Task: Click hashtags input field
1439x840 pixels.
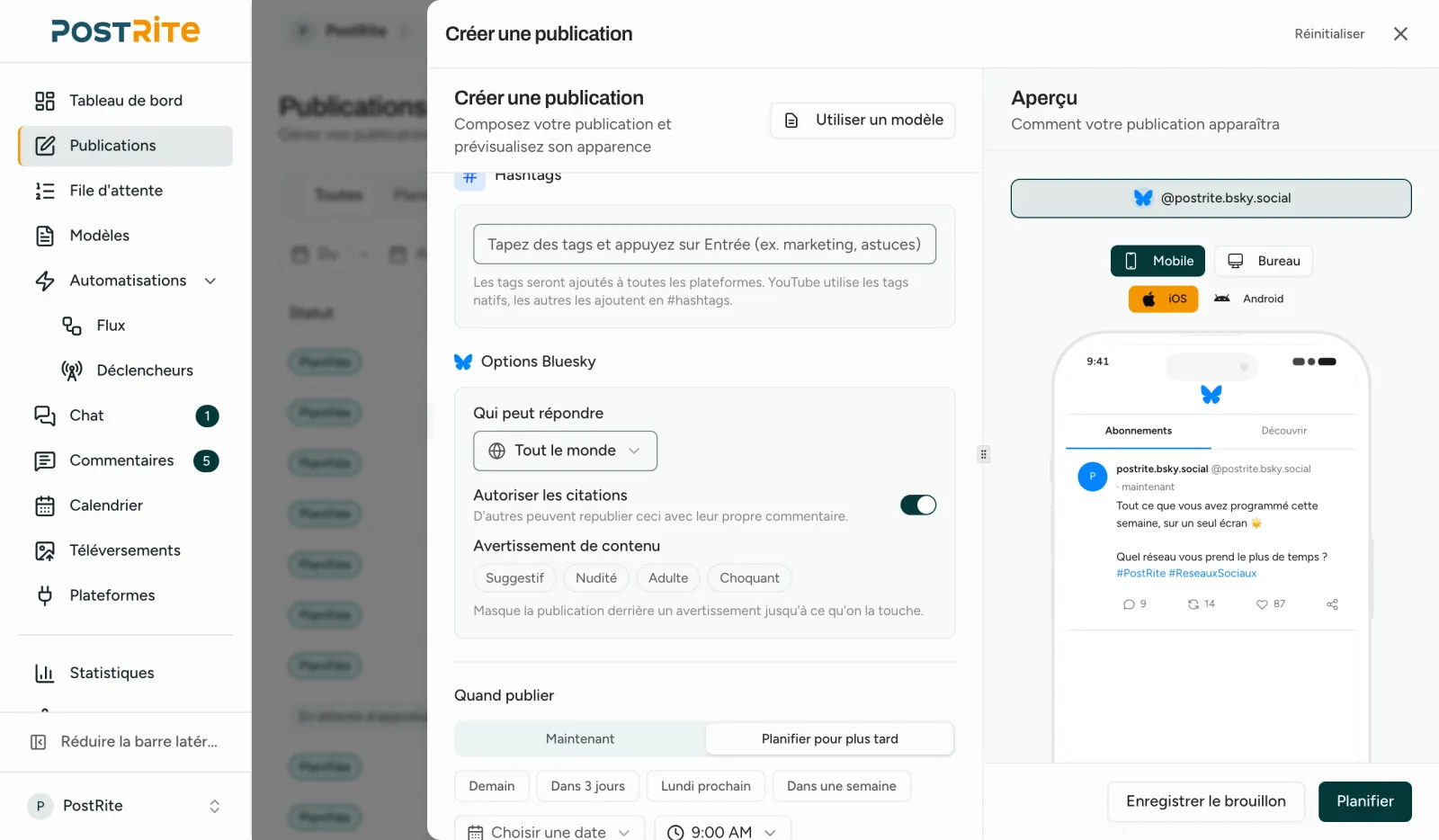Action: [704, 245]
